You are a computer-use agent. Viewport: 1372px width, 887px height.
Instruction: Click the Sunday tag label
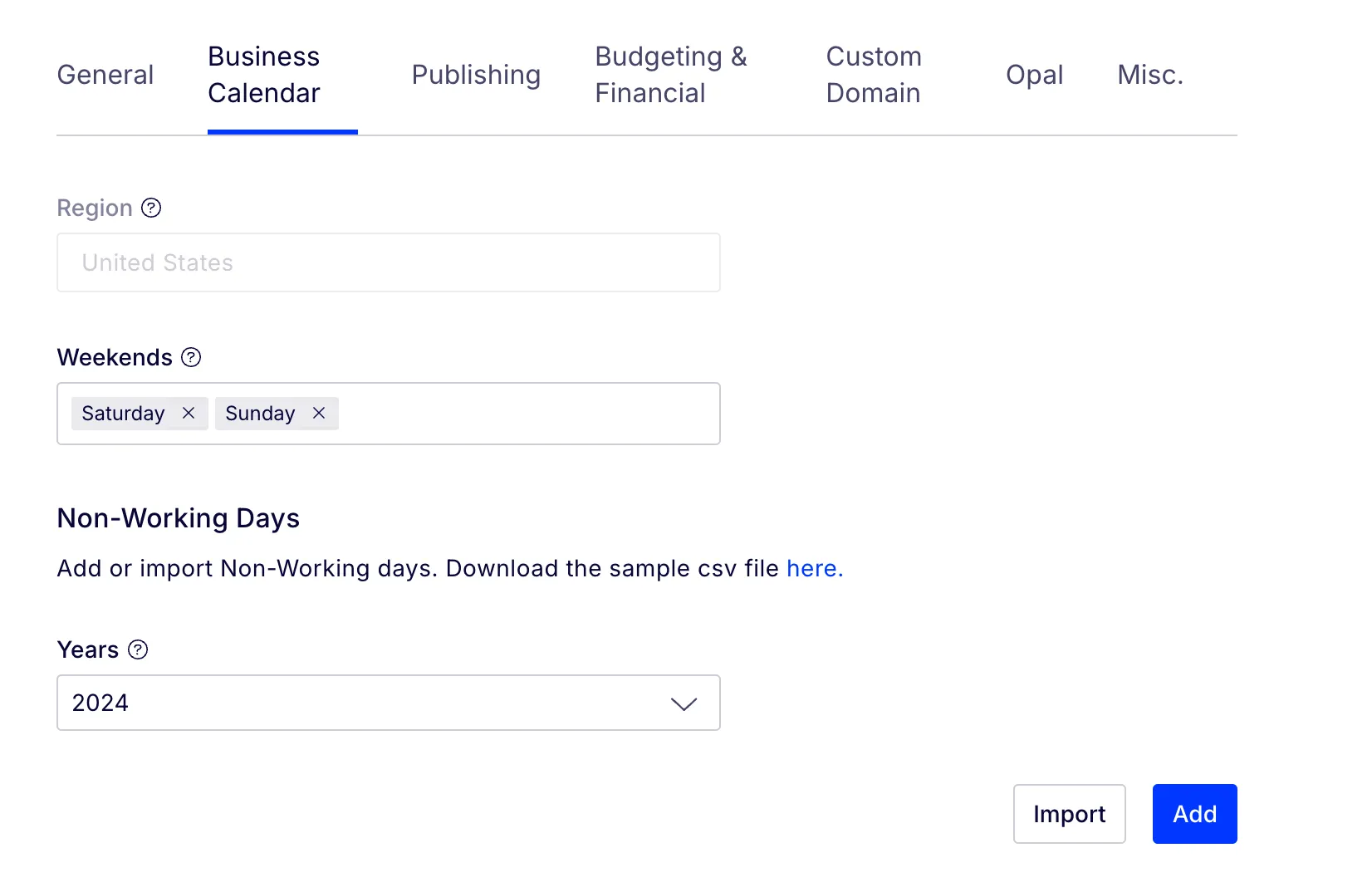pos(260,413)
